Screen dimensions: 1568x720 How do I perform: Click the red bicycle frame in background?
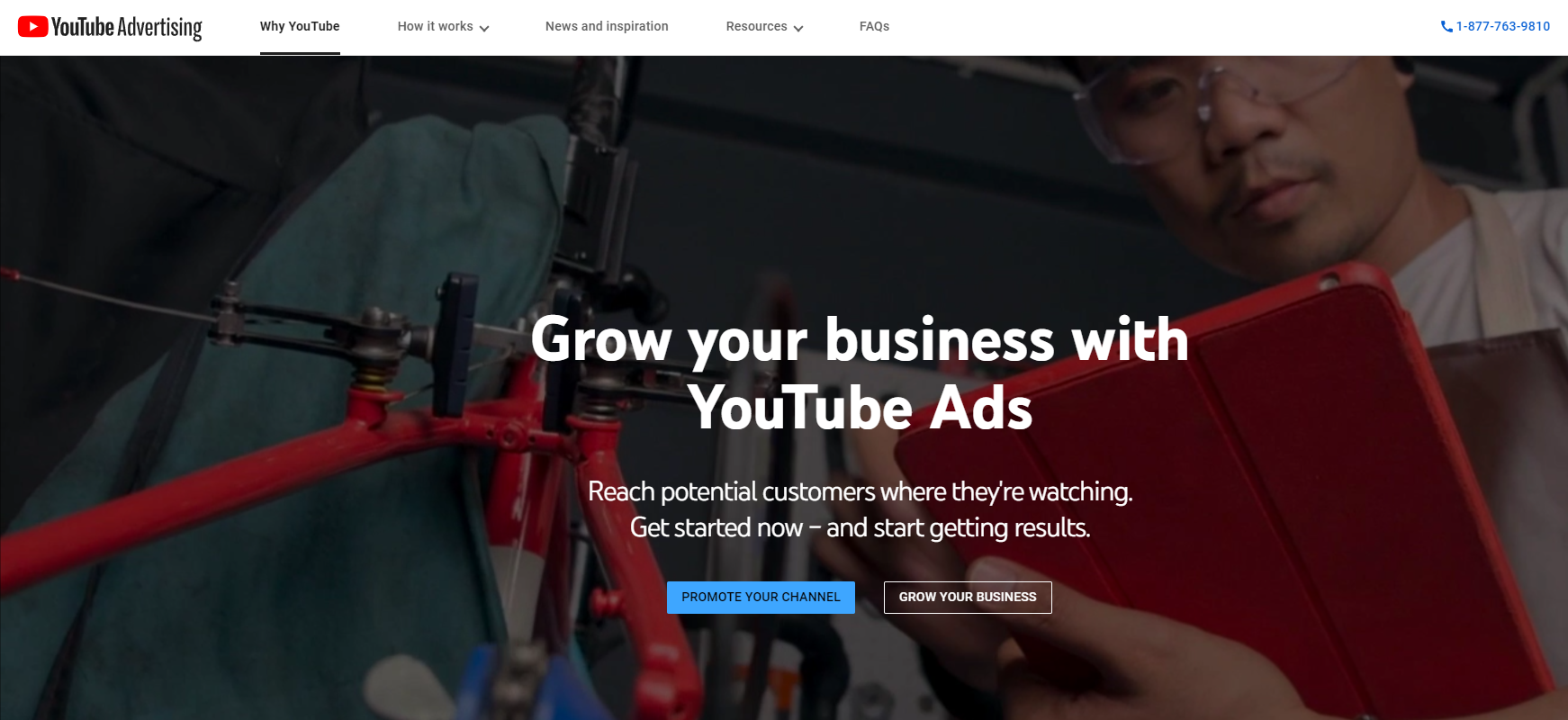pyautogui.click(x=270, y=468)
